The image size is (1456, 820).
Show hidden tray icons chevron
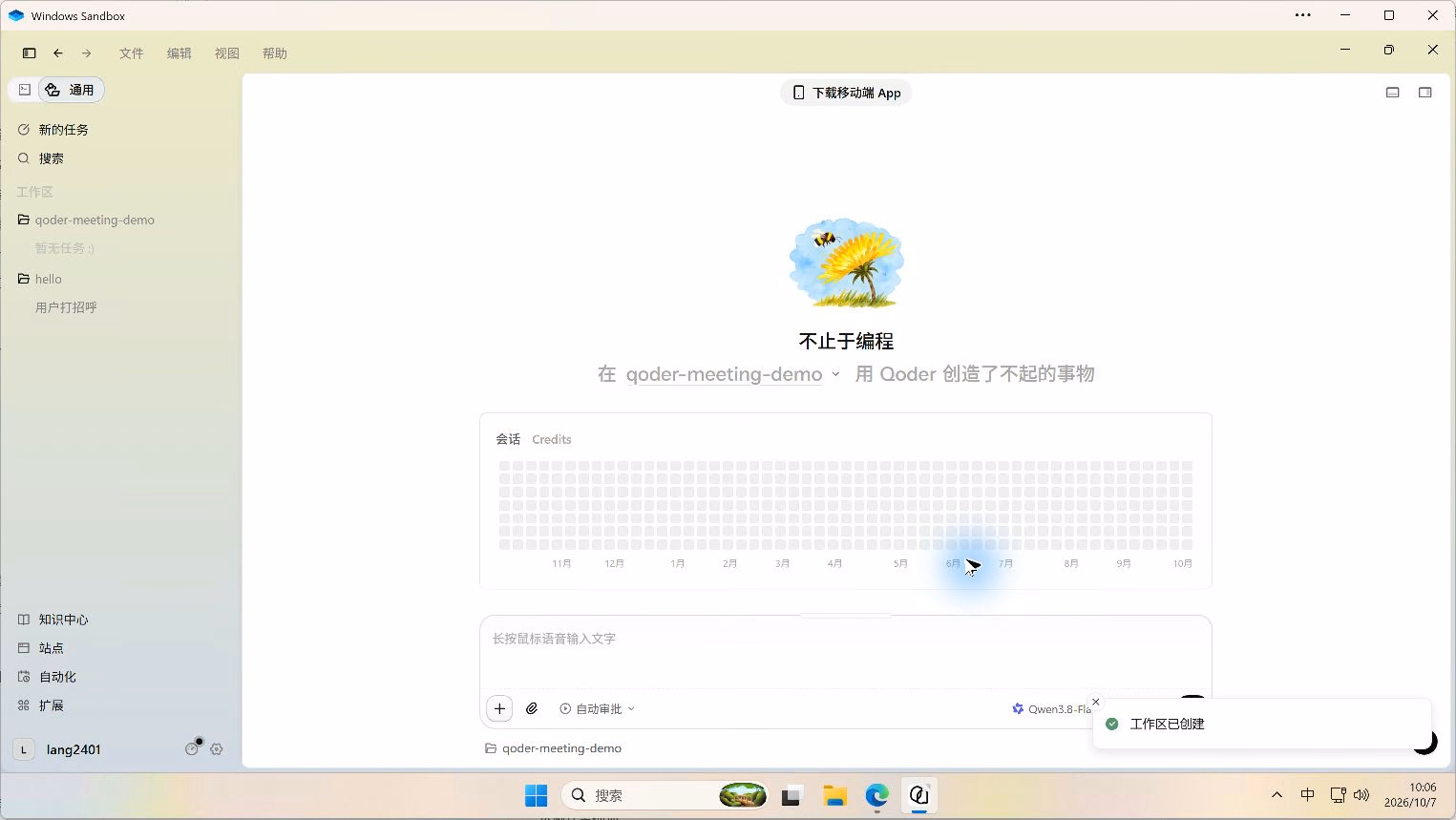tap(1277, 794)
